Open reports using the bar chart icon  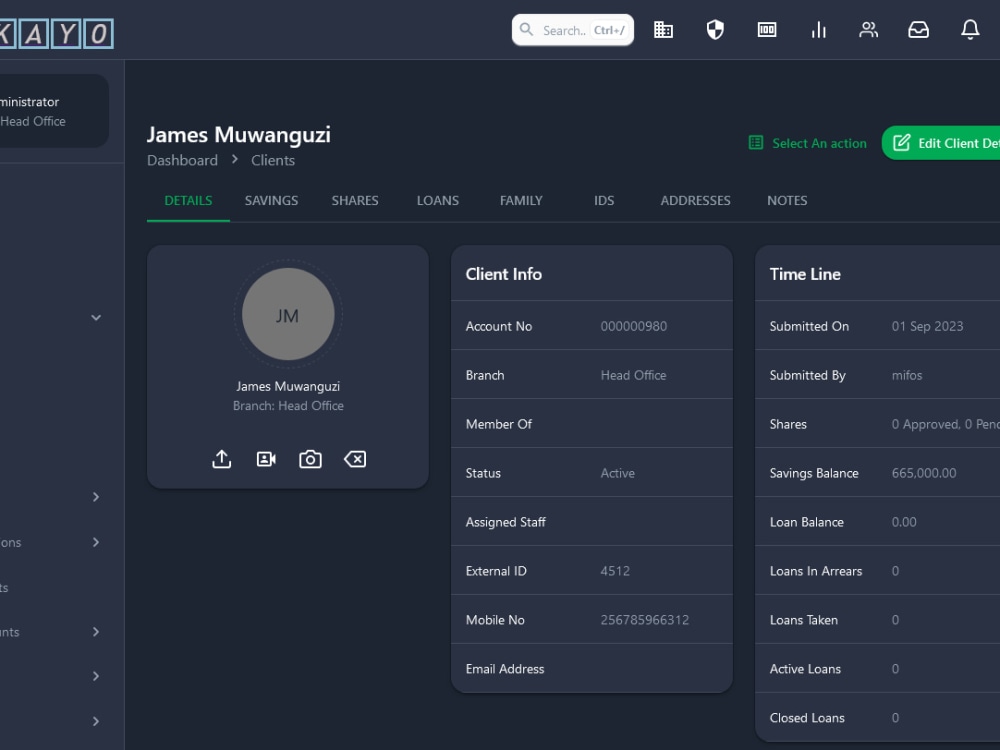click(819, 30)
